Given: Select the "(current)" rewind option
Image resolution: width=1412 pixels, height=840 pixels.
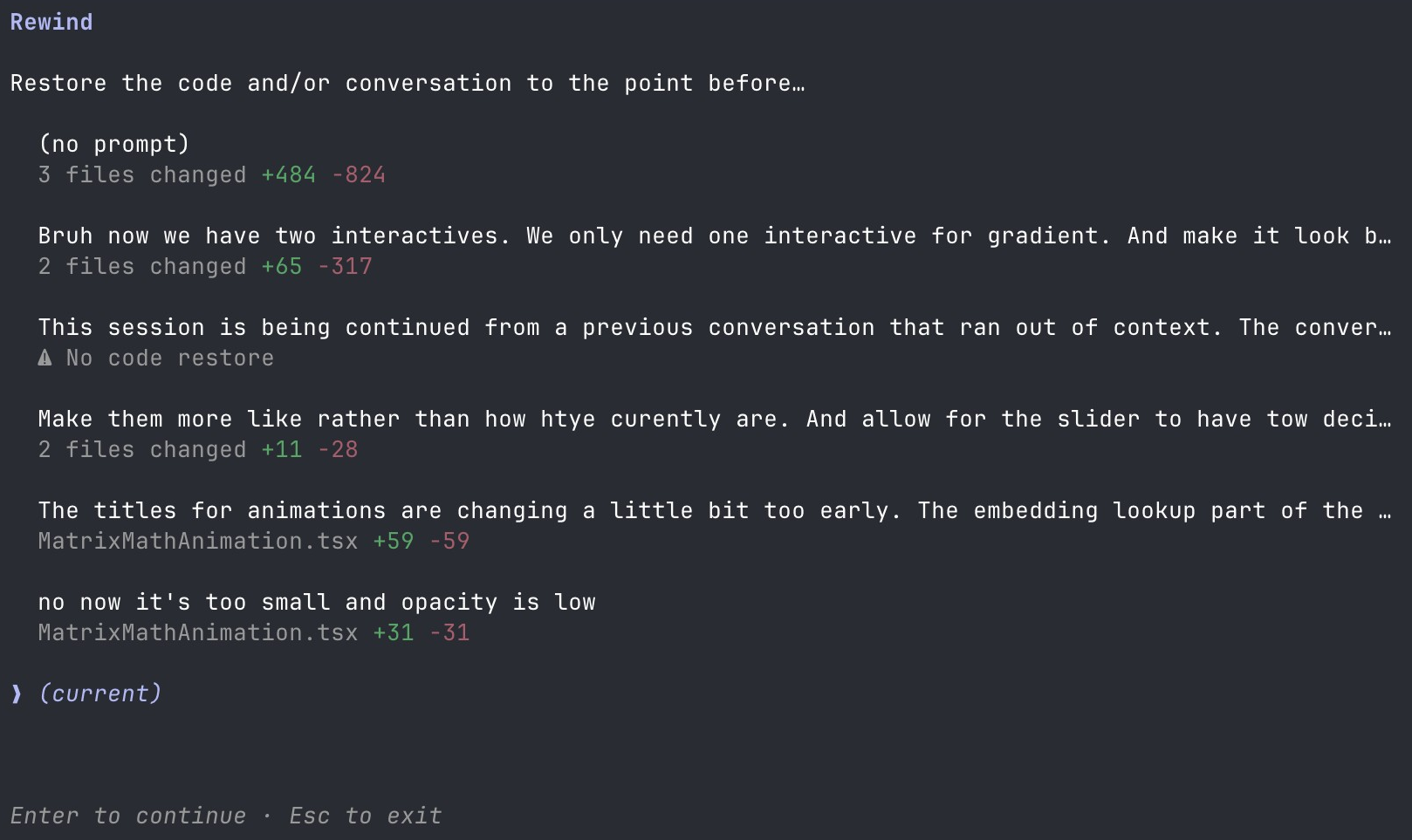Looking at the screenshot, I should point(100,693).
